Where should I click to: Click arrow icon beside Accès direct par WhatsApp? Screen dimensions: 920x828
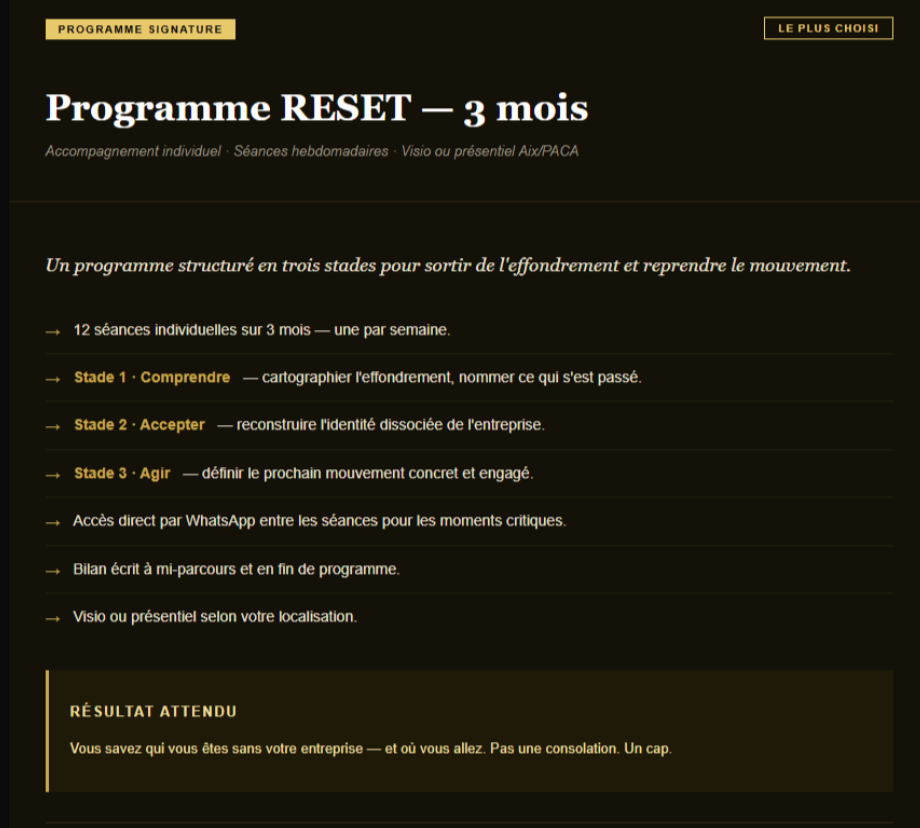[53, 522]
